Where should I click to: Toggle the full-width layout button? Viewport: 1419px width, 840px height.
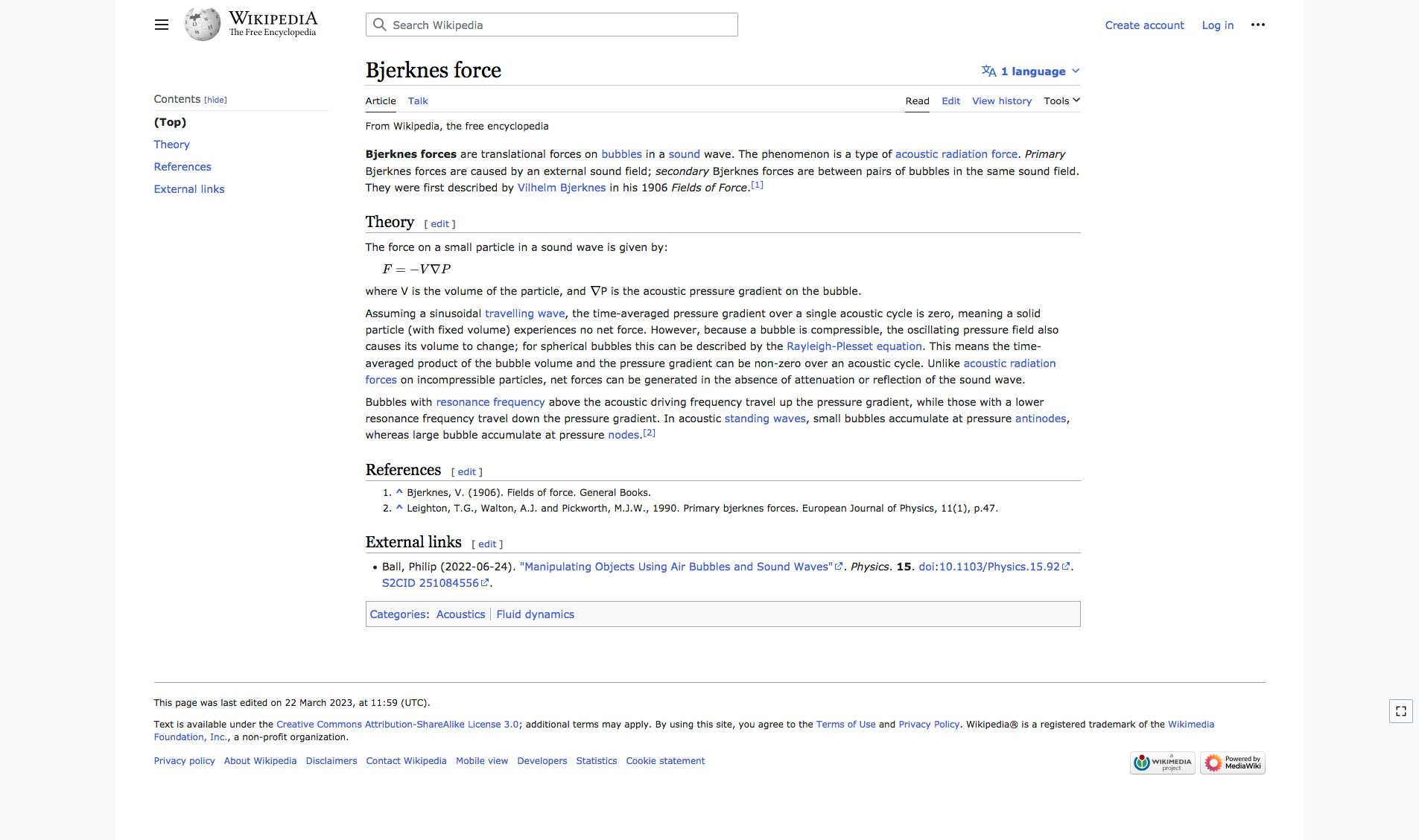(1400, 711)
